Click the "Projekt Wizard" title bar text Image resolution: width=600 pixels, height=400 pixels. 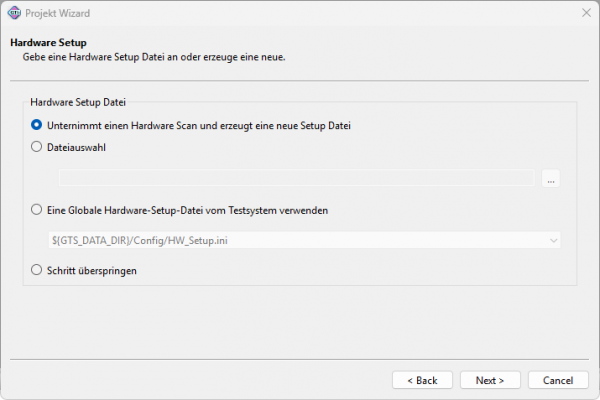(x=60, y=13)
